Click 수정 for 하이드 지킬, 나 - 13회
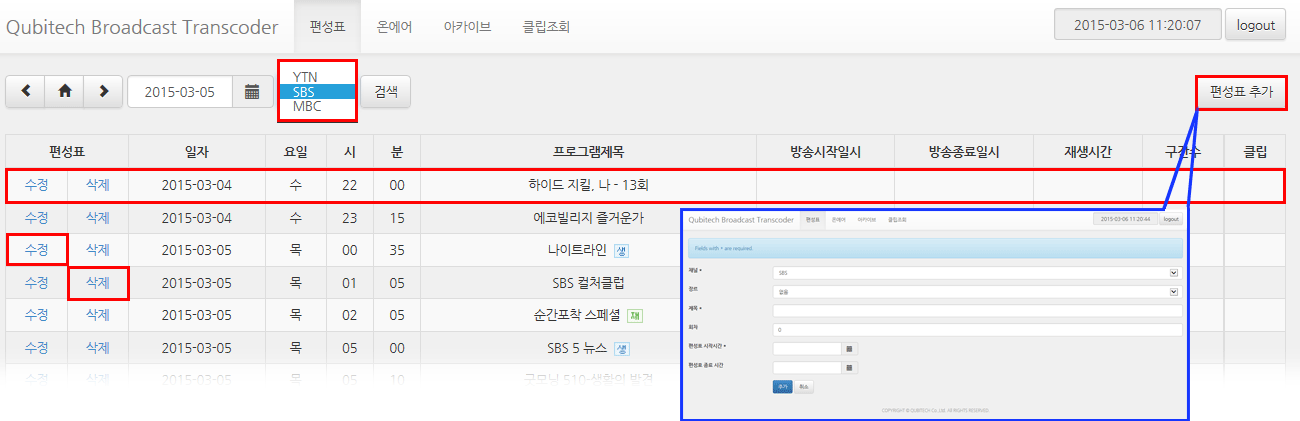This screenshot has height=421, width=1300. tap(36, 186)
